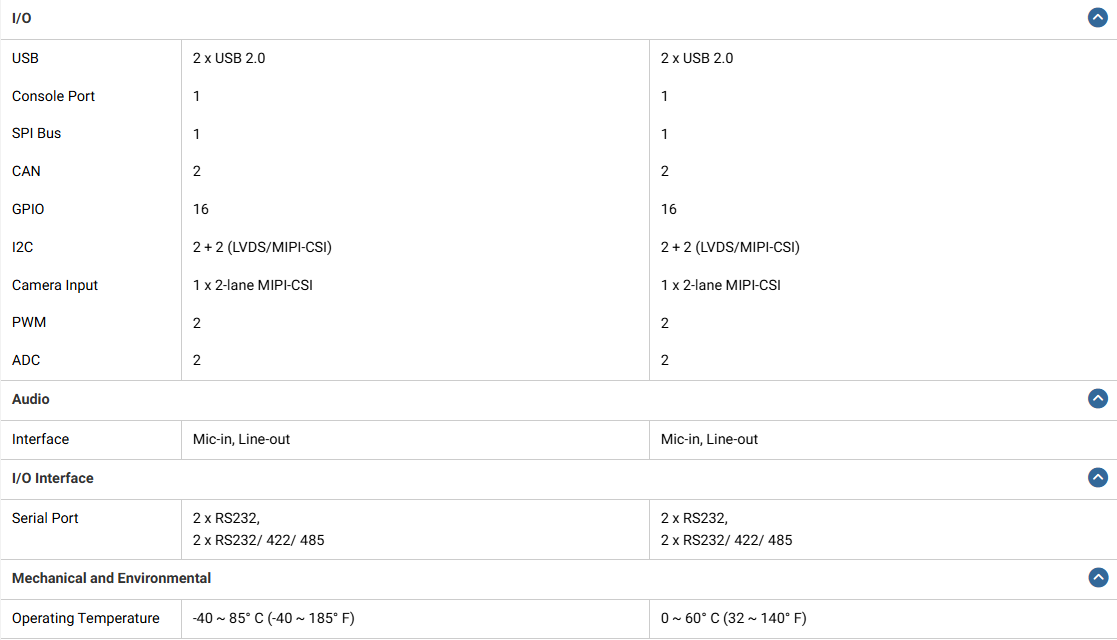The image size is (1117, 640).
Task: Click the audio Interface row label
Action: 40,439
